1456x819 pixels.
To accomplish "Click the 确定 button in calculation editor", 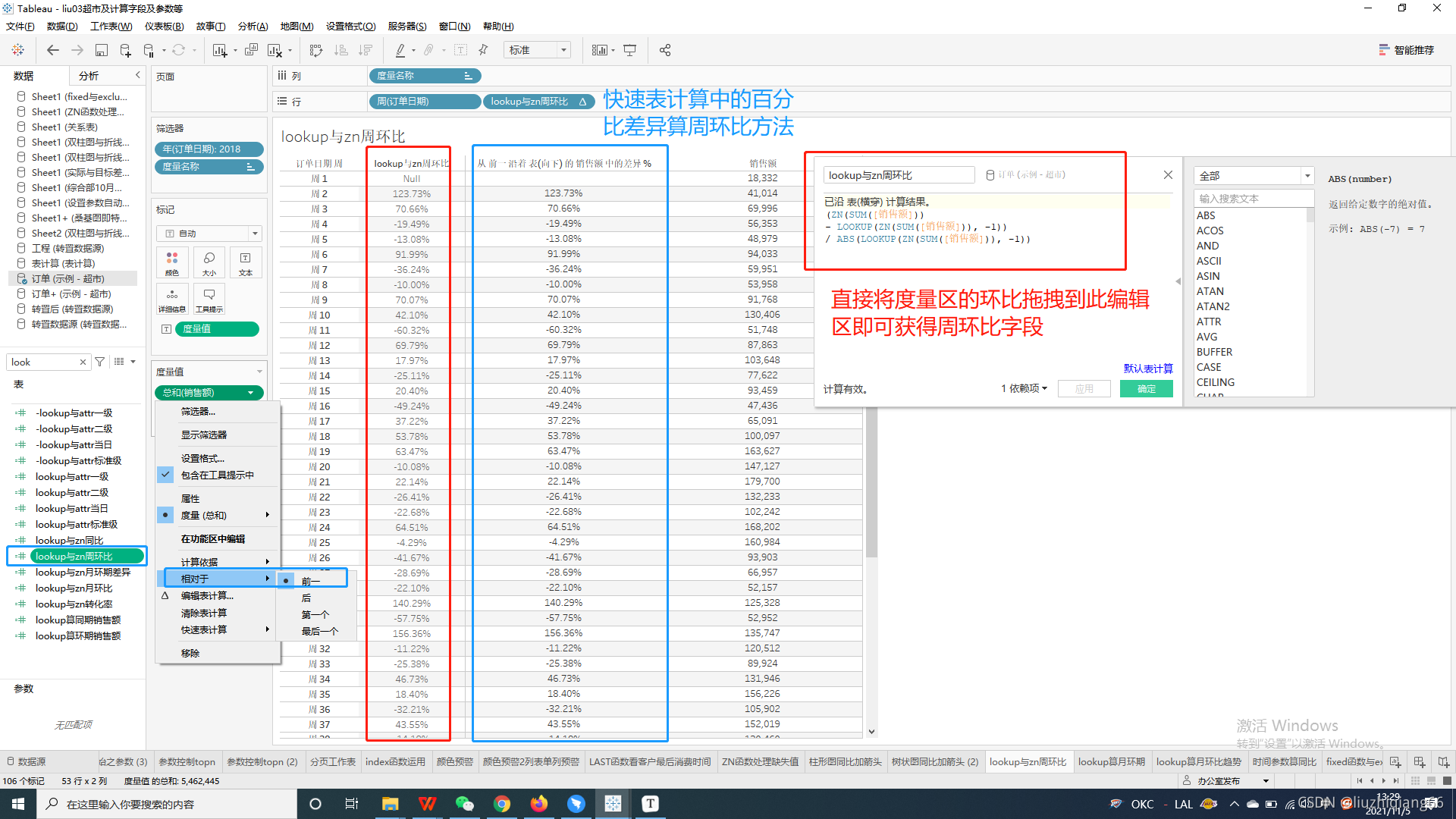I will coord(1146,389).
